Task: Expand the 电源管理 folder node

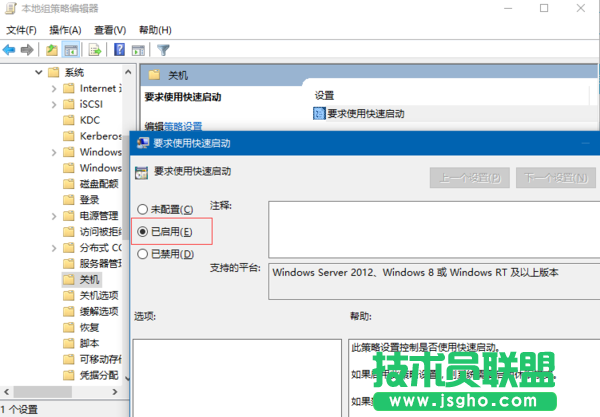Action: 55,215
